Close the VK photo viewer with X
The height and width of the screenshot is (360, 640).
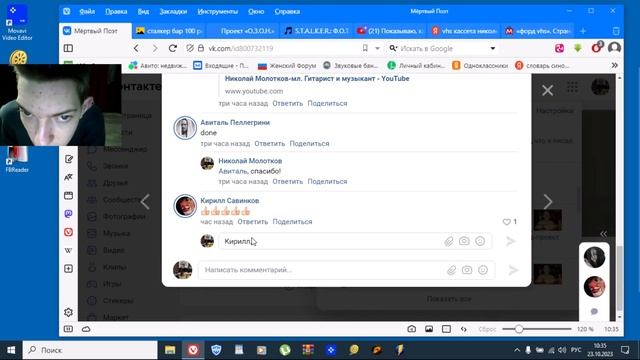pyautogui.click(x=547, y=90)
